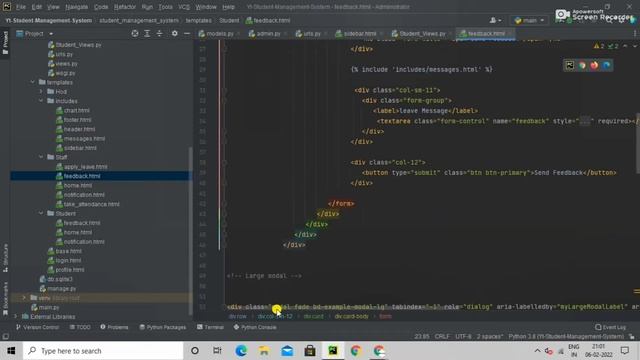The width and height of the screenshot is (640, 360).
Task: Select messages.html in project tree
Action: click(x=80, y=139)
